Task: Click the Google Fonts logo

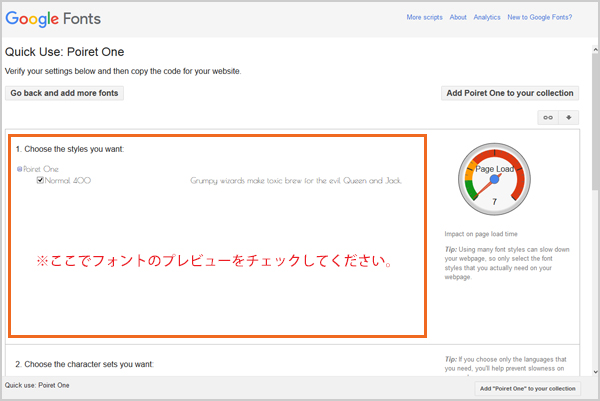Action: coord(53,19)
